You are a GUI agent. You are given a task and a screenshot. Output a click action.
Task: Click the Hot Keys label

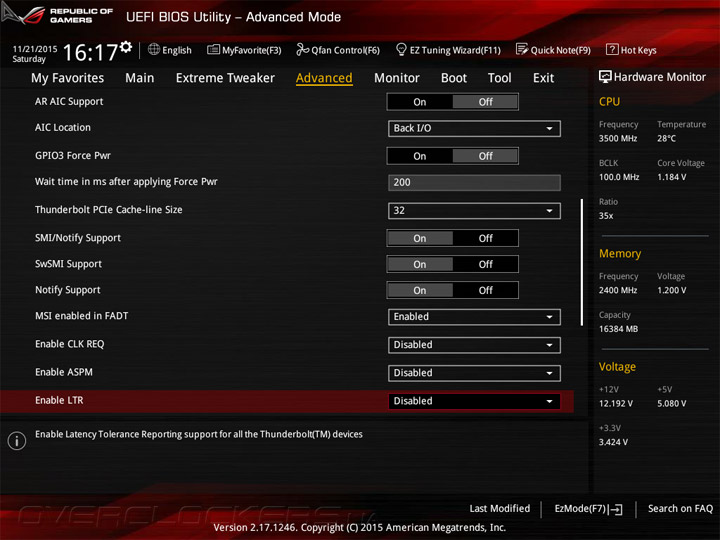click(x=638, y=50)
